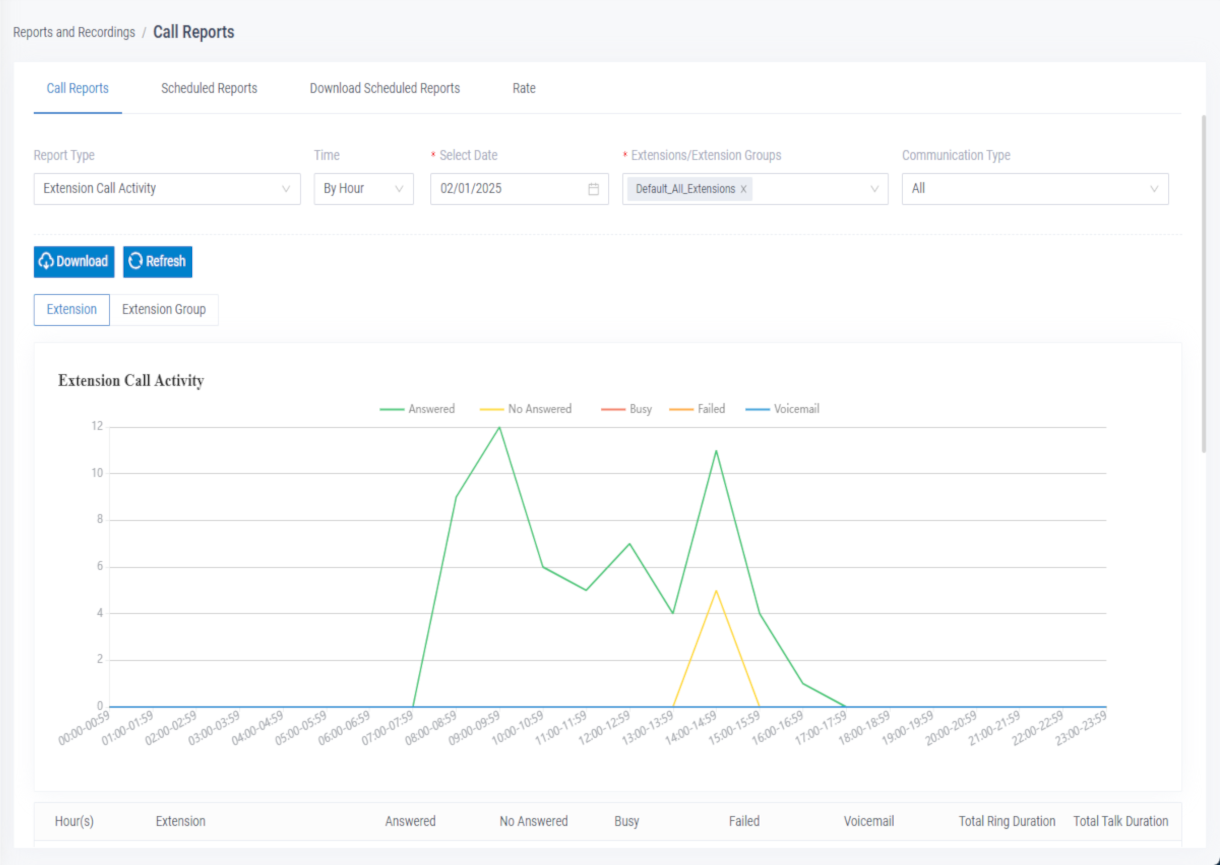Select the Extension Group view tab

coord(164,309)
